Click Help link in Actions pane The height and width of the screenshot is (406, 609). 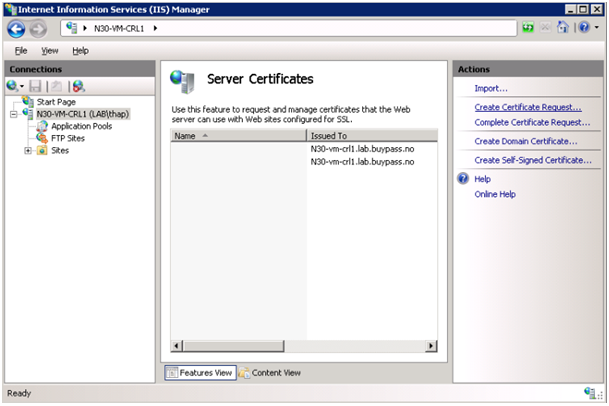(x=482, y=179)
